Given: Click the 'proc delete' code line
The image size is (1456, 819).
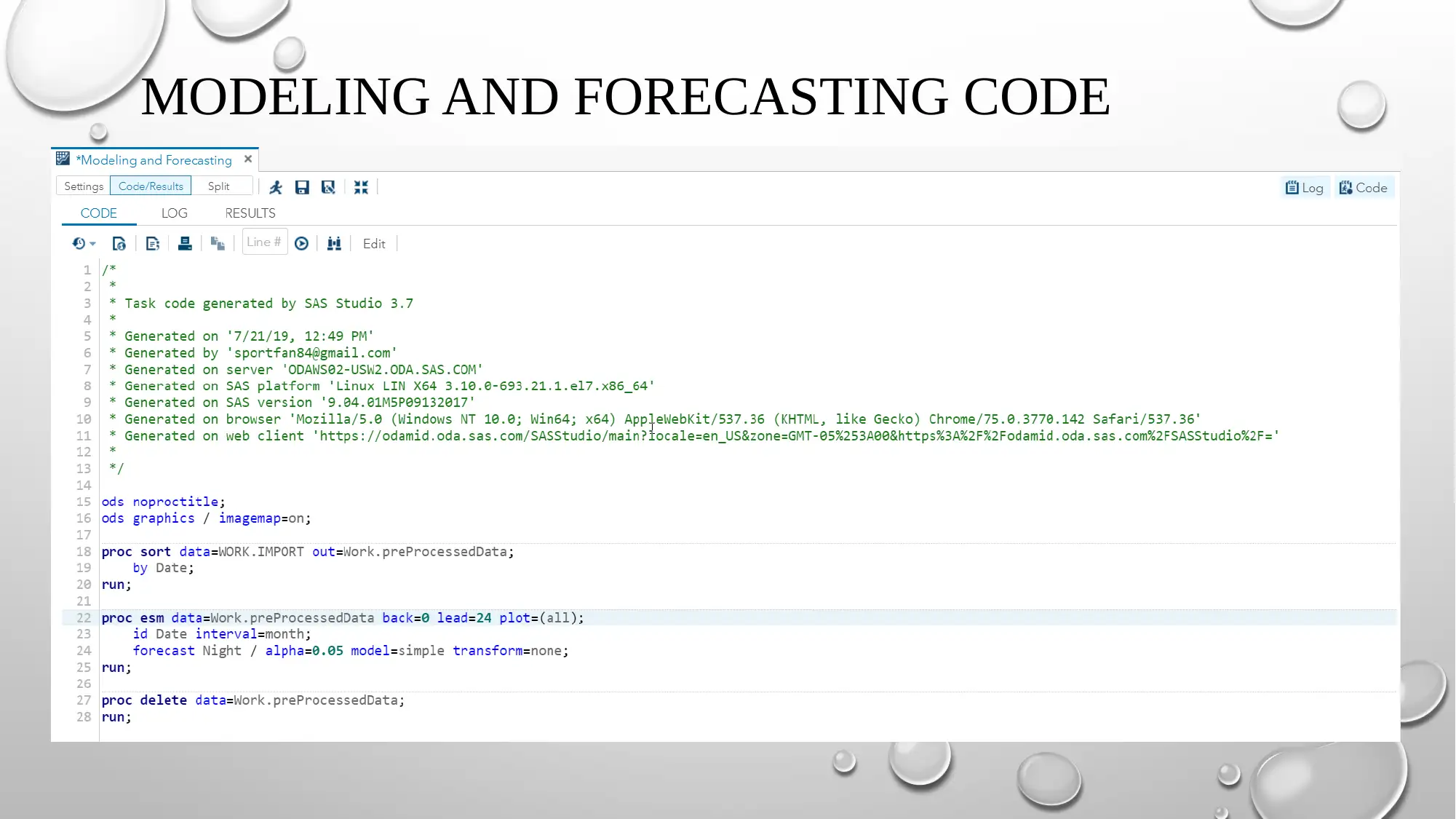Looking at the screenshot, I should [x=253, y=700].
